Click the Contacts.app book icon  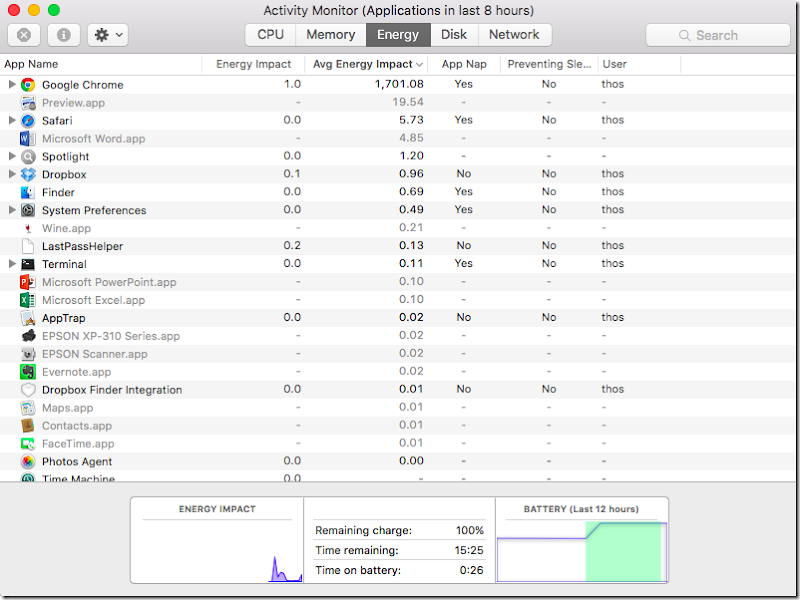28,426
